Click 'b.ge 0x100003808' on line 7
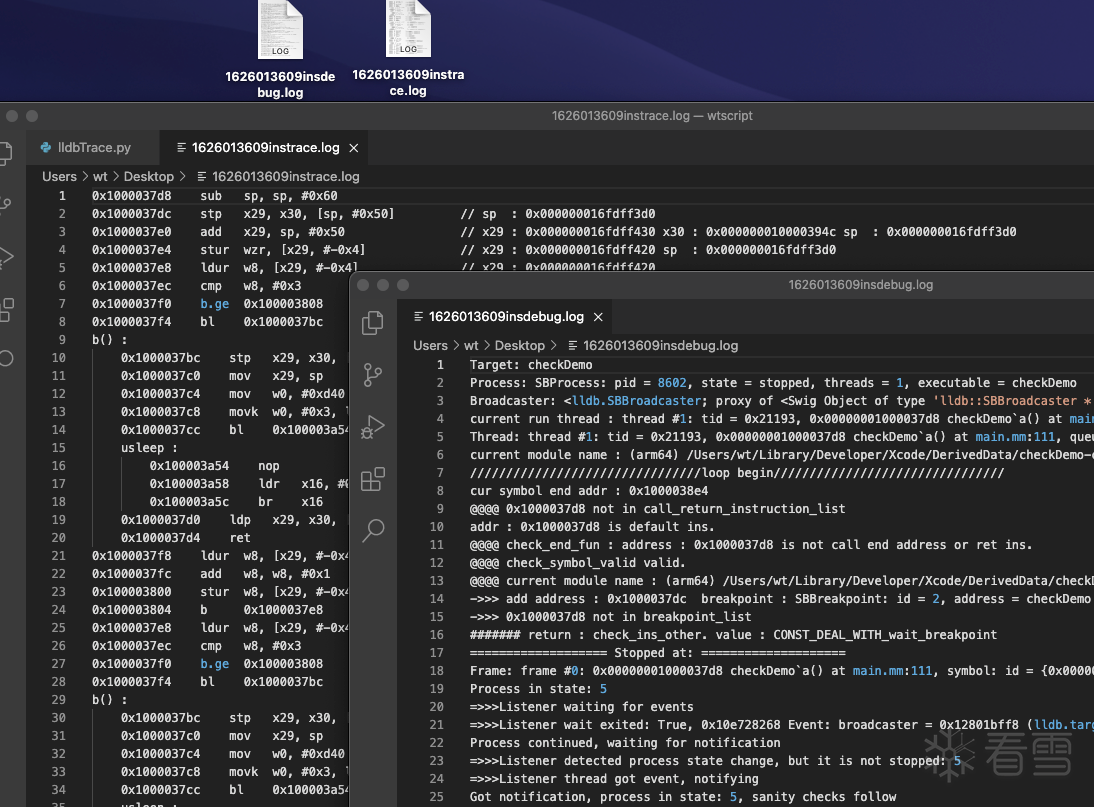 (262, 304)
